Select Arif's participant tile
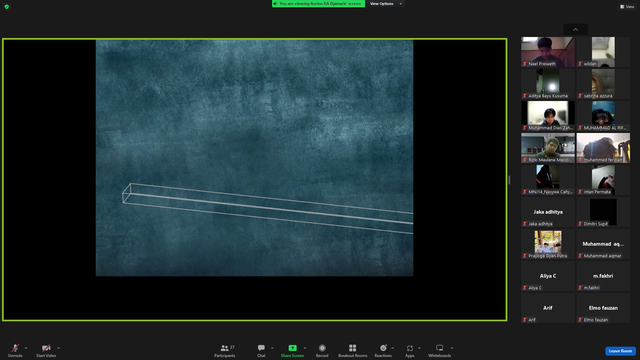 point(548,308)
